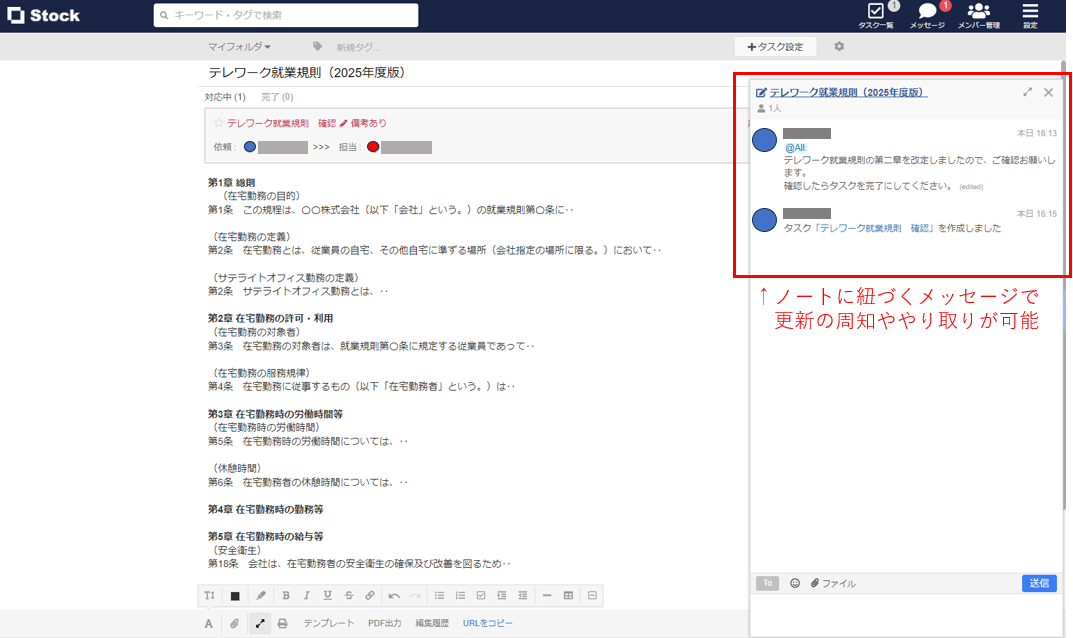Toggle bold formatting

point(286,595)
